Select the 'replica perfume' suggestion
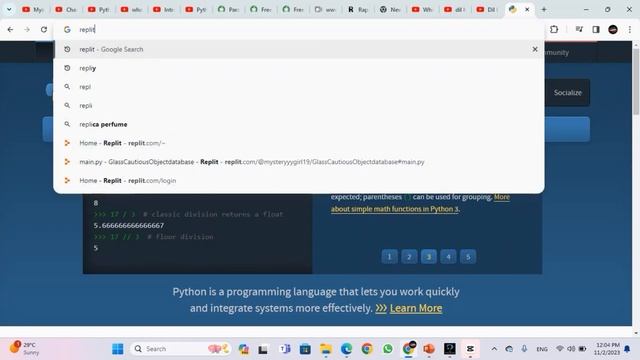640x360 pixels. 299,124
